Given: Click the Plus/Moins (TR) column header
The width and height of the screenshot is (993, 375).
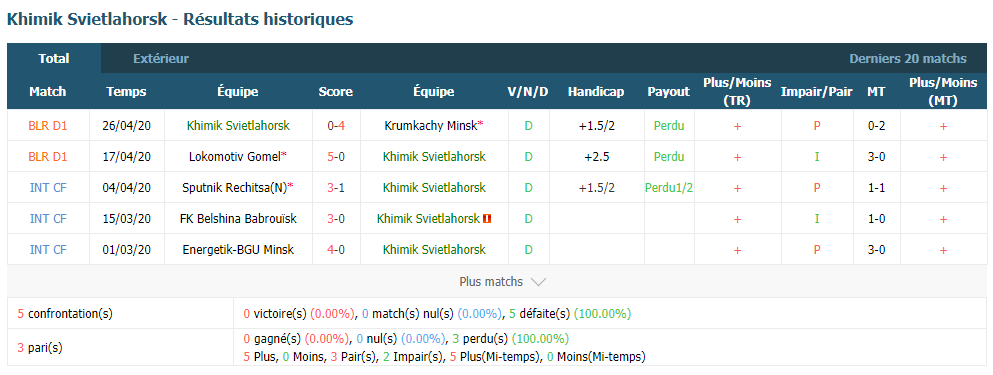Looking at the screenshot, I should [737, 92].
